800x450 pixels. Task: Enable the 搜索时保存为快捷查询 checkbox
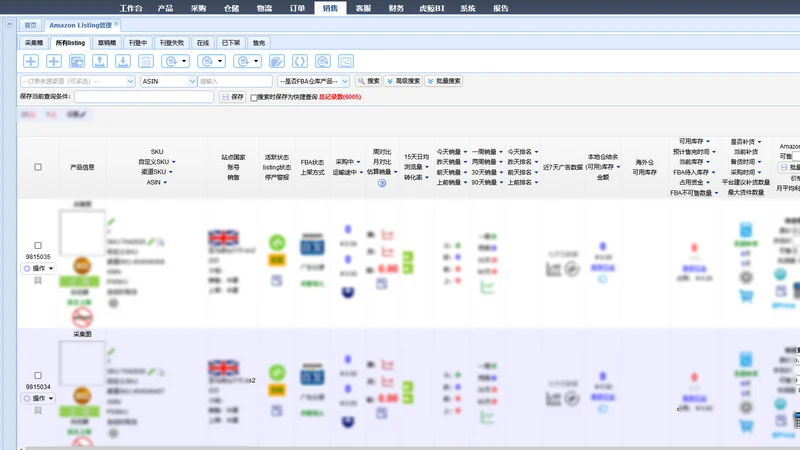click(254, 97)
